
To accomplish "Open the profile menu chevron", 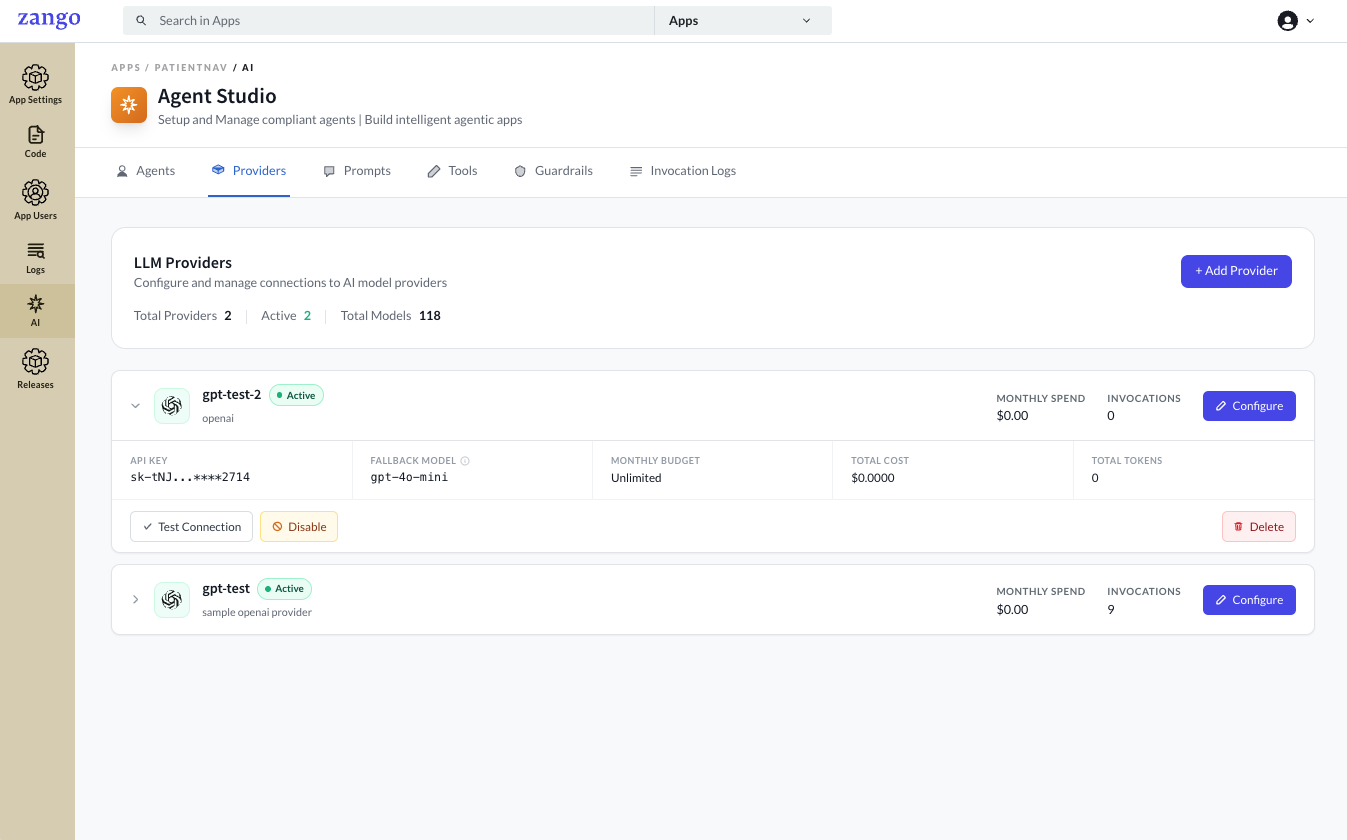I will (x=1310, y=21).
